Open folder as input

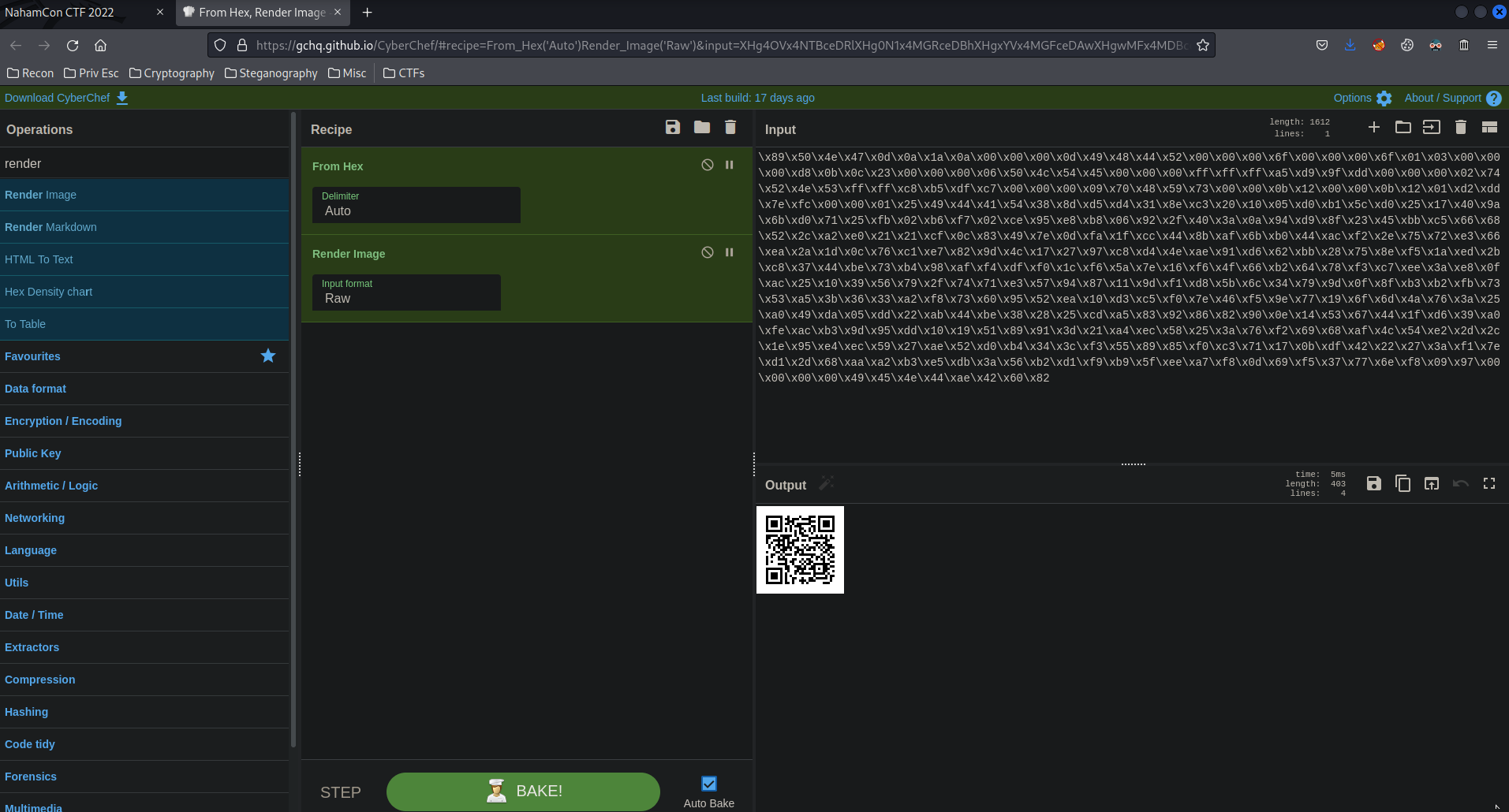(x=1403, y=127)
